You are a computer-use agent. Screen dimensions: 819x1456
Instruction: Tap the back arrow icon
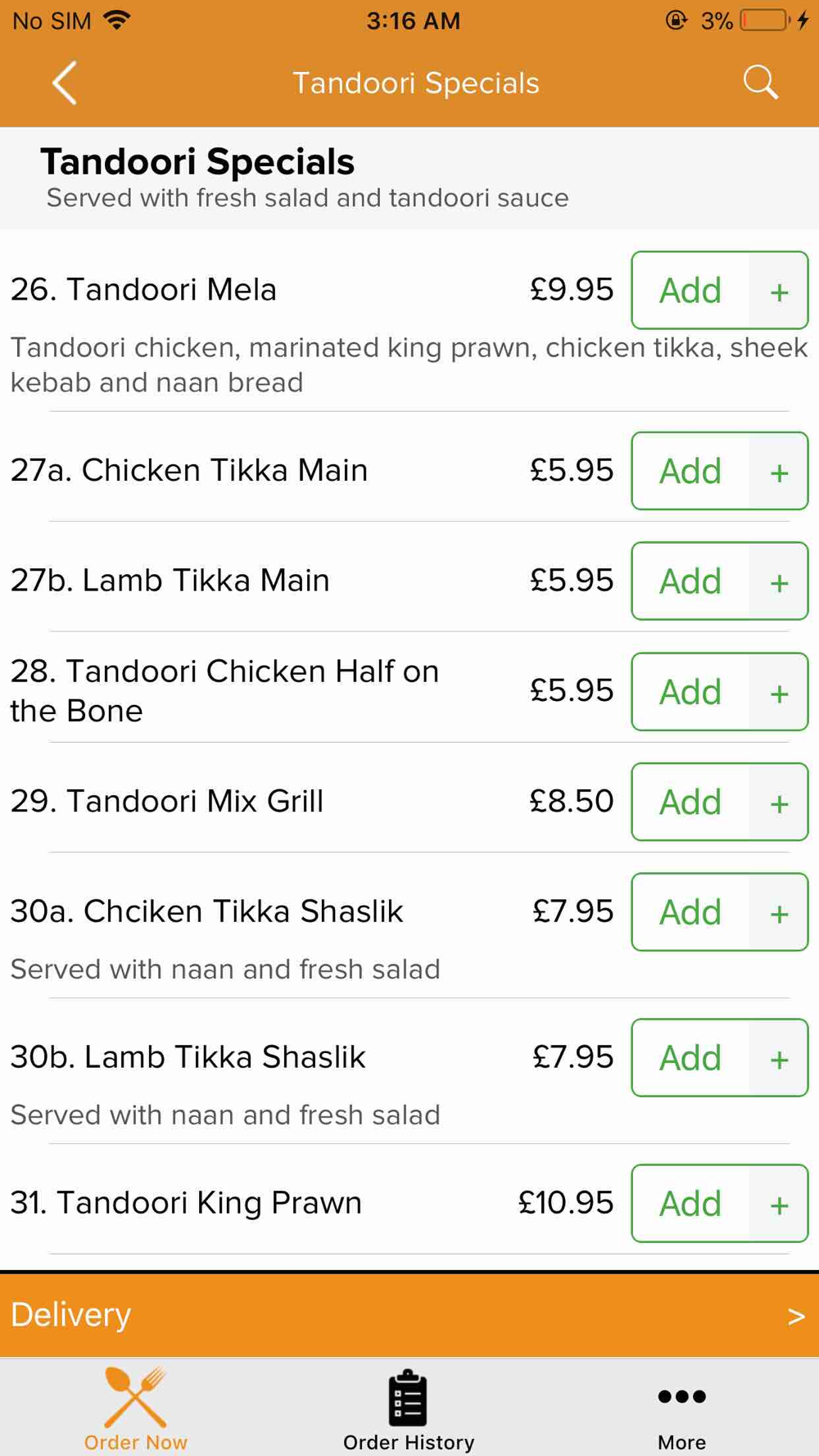[65, 83]
